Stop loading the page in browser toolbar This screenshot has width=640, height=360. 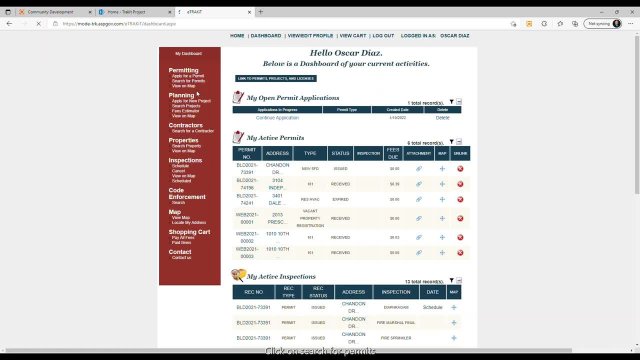point(38,24)
